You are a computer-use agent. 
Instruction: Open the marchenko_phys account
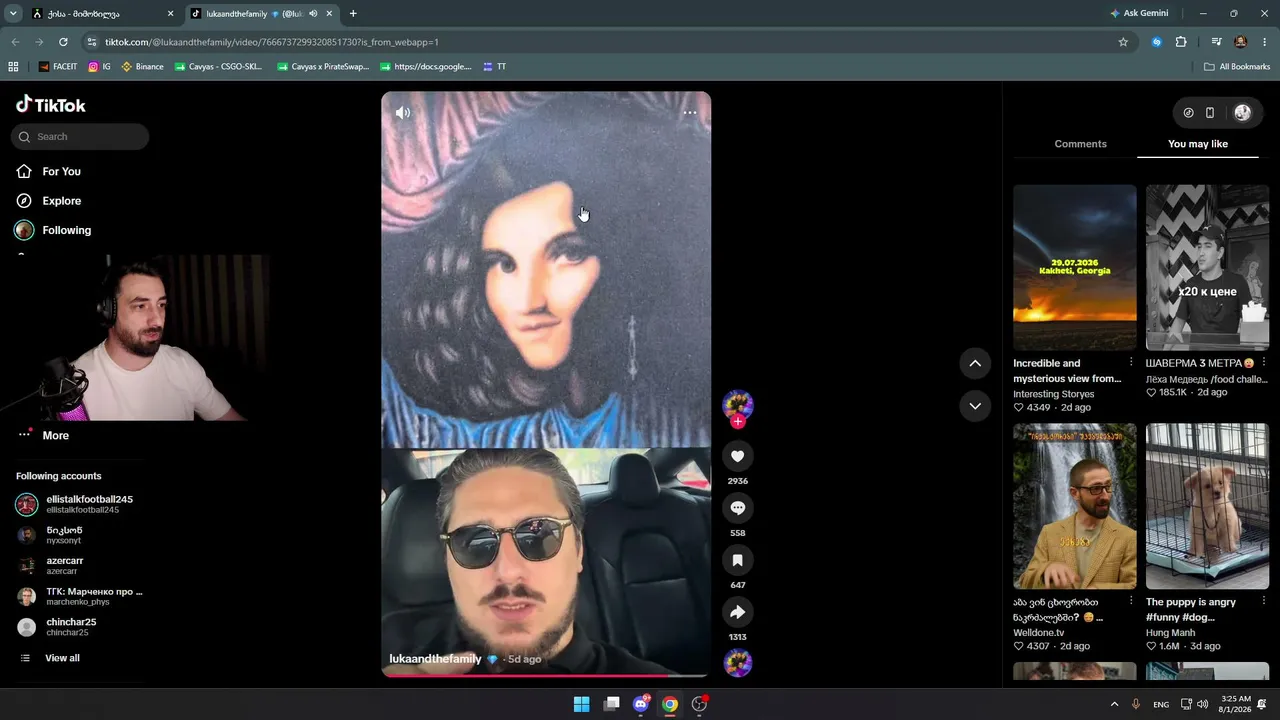(79, 596)
